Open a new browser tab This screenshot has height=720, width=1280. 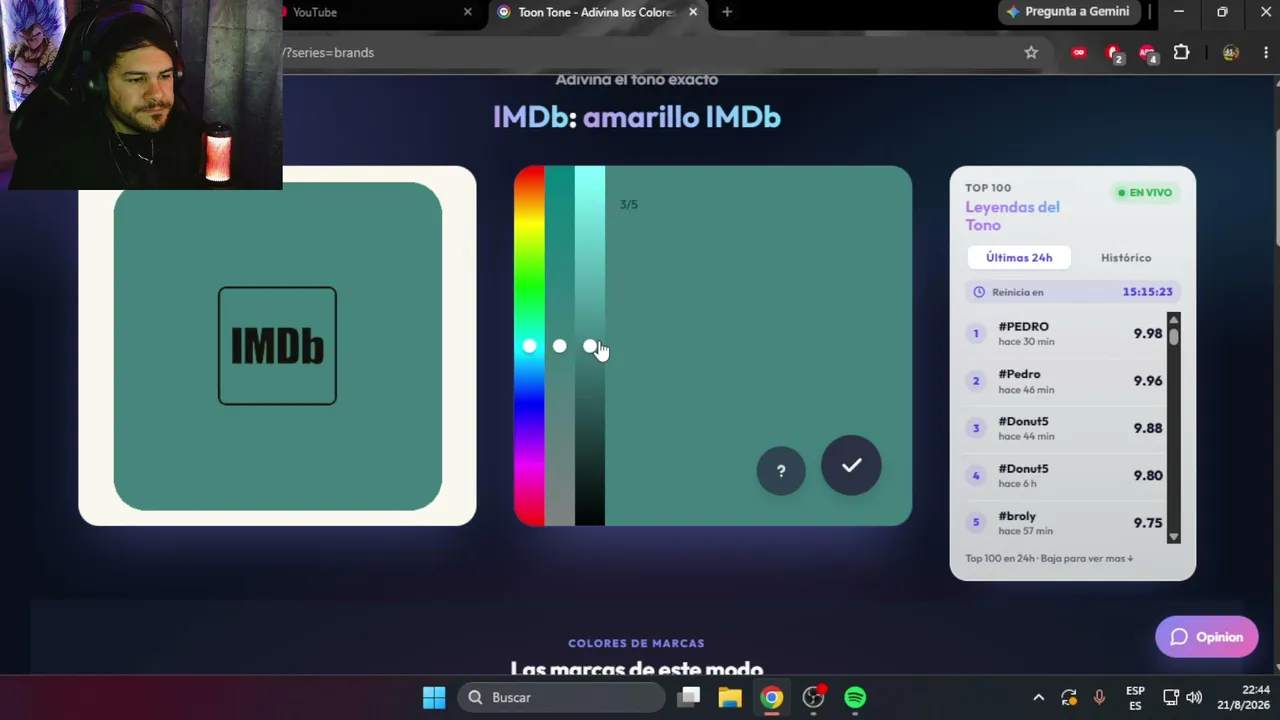pos(727,12)
